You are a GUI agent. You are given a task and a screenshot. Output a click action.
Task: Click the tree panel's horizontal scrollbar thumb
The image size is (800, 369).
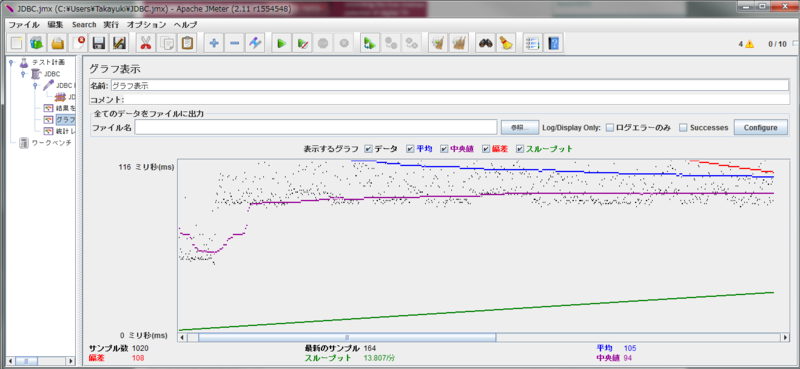tap(26, 361)
